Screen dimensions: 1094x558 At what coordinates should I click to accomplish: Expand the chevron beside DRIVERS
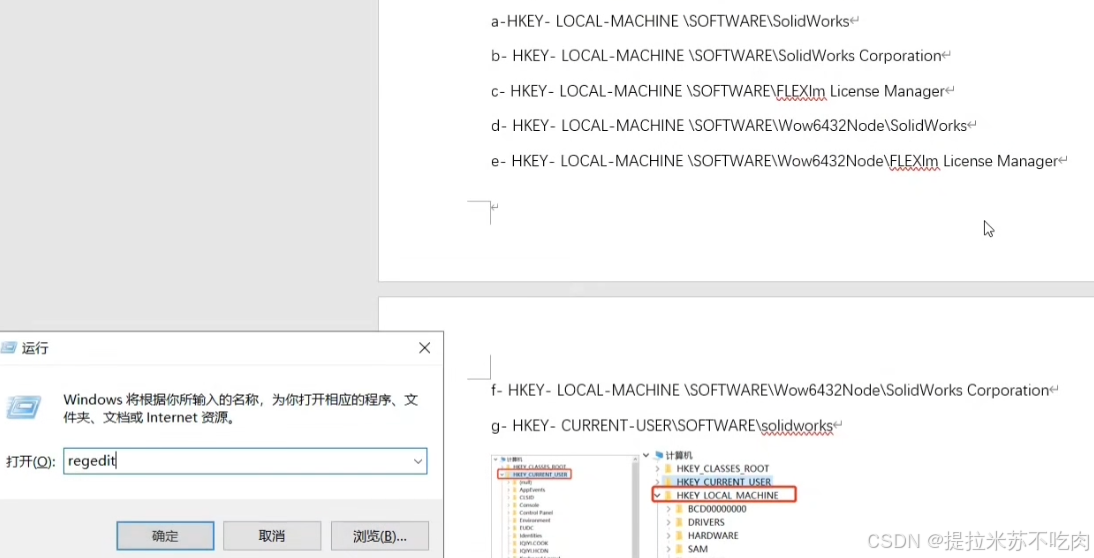coord(668,522)
